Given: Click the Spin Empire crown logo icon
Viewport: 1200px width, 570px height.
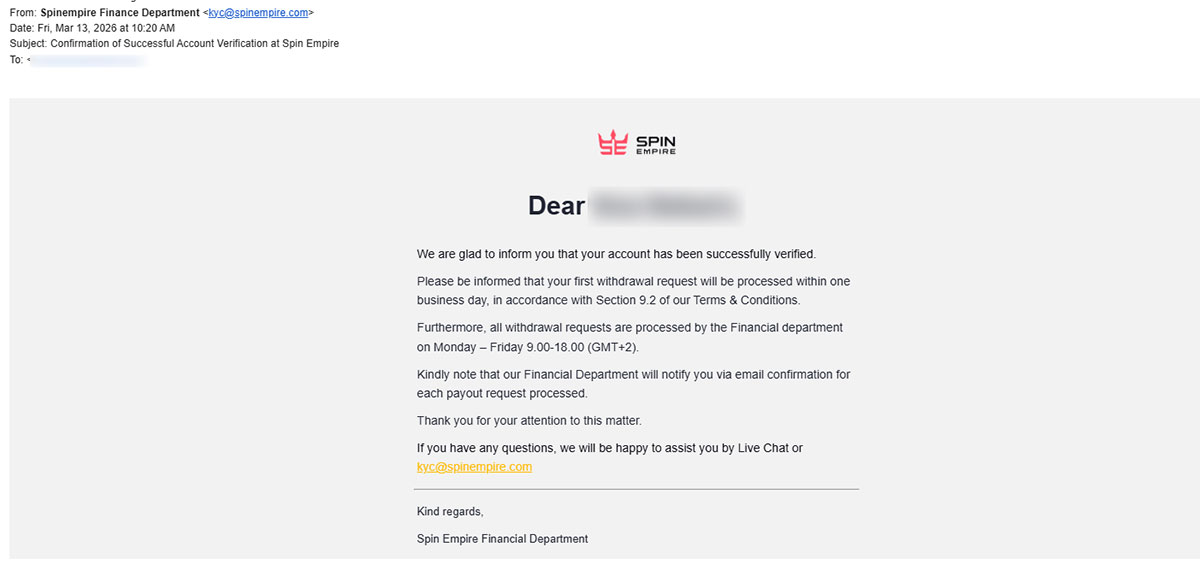Looking at the screenshot, I should coord(612,144).
